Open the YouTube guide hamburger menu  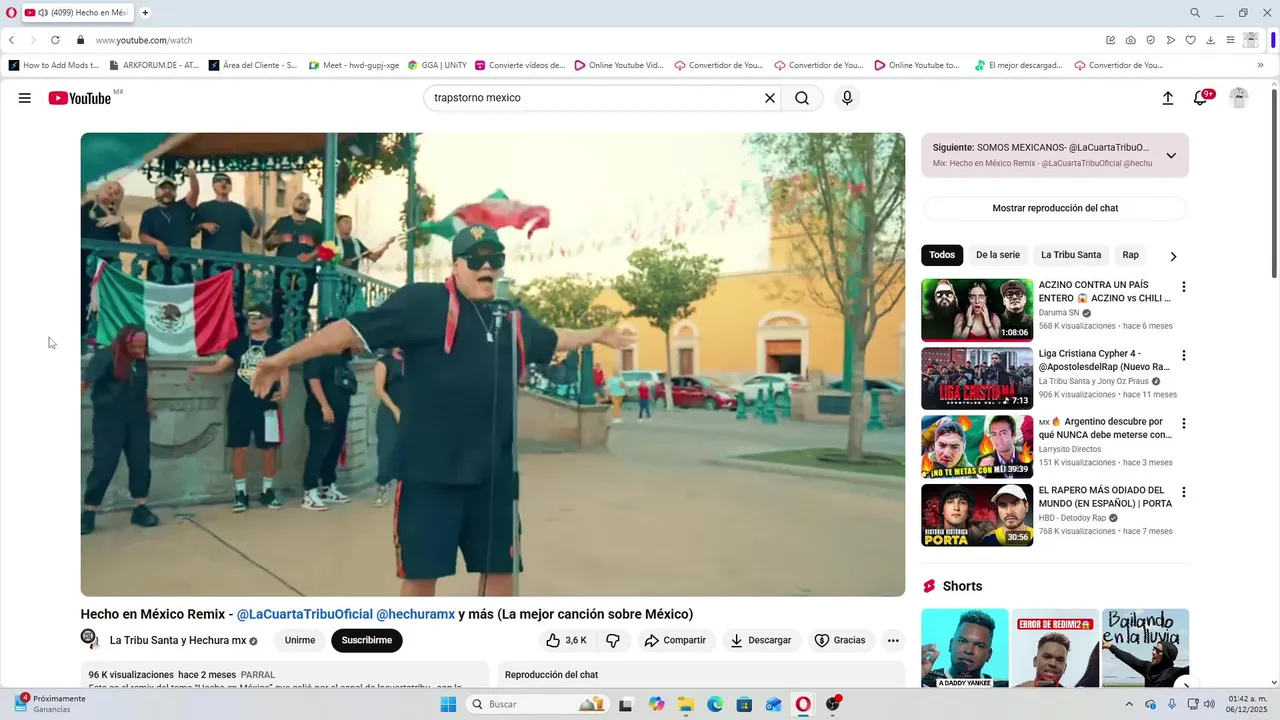pos(25,98)
